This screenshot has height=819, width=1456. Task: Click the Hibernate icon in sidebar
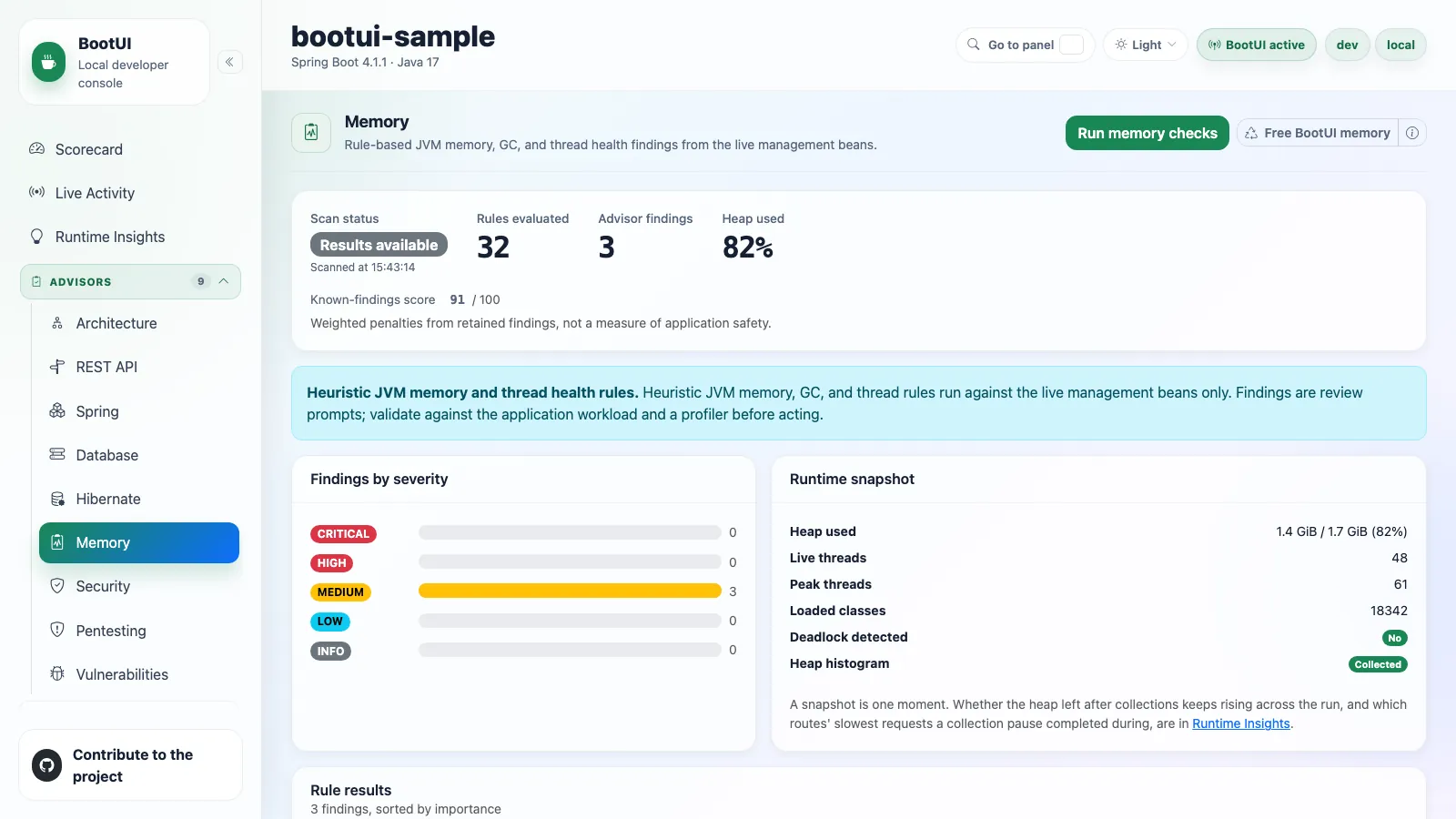57,499
